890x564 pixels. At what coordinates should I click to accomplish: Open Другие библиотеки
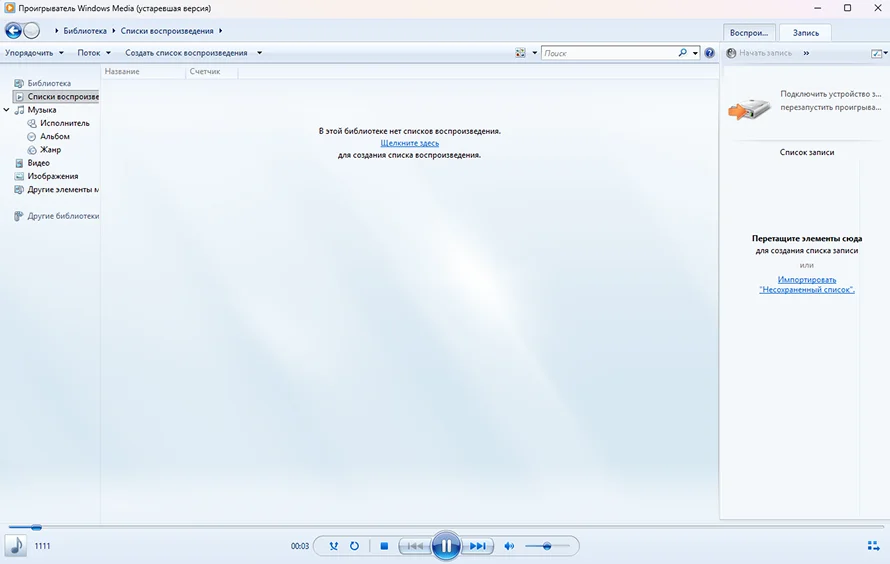click(x=57, y=216)
